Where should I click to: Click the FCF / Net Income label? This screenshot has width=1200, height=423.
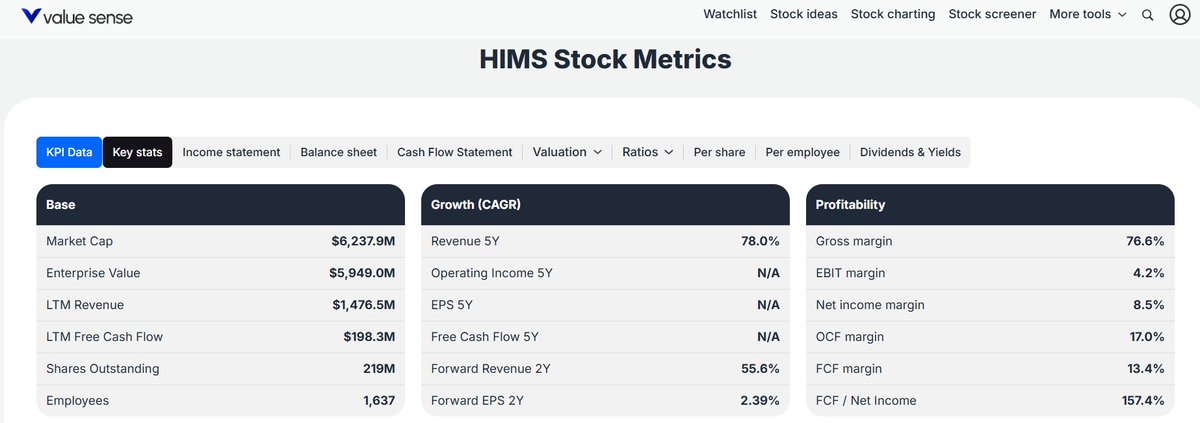tap(866, 401)
